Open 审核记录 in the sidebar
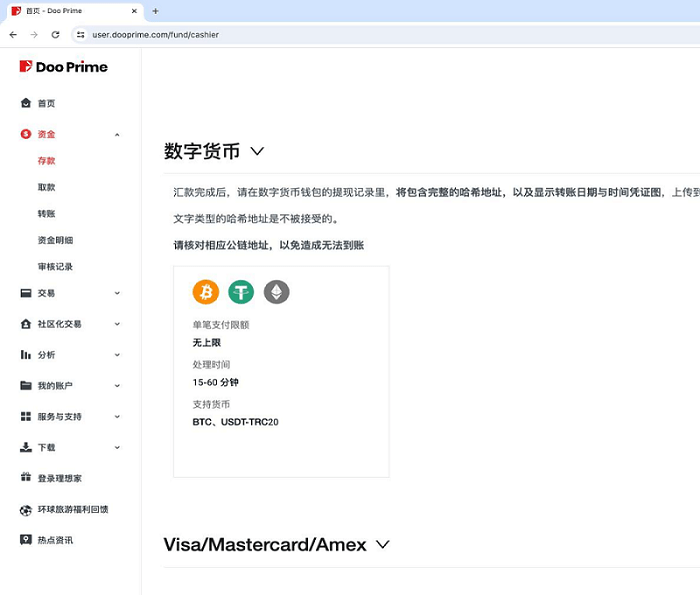This screenshot has height=595, width=700. pos(55,266)
